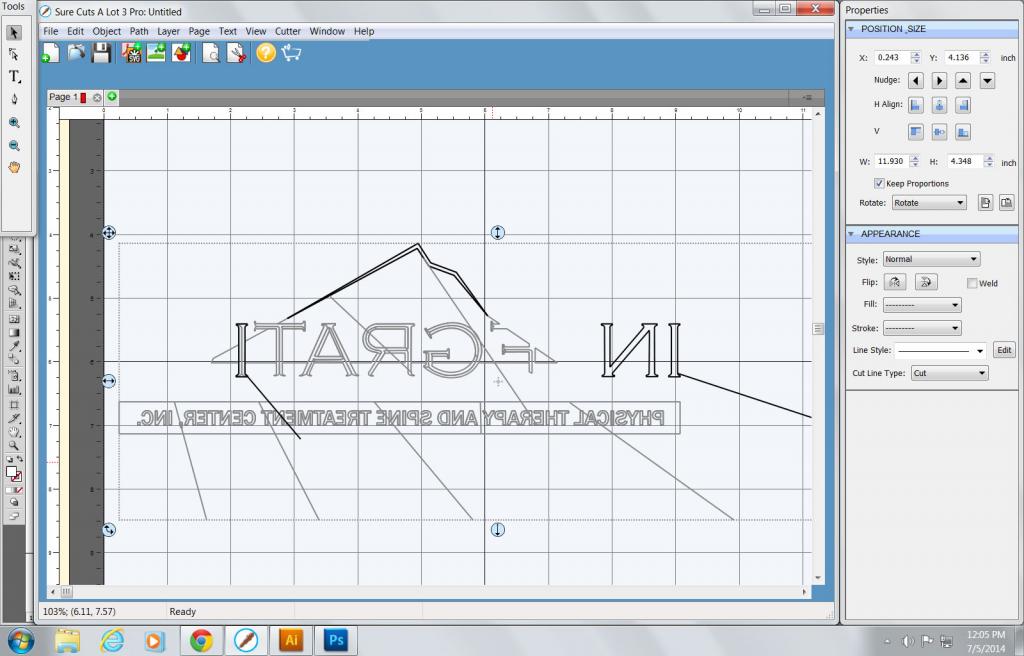Align objects to horizontal center

click(939, 105)
